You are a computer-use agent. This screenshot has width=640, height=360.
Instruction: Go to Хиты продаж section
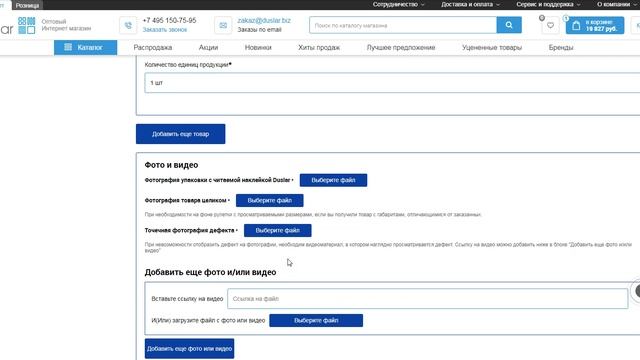319,47
